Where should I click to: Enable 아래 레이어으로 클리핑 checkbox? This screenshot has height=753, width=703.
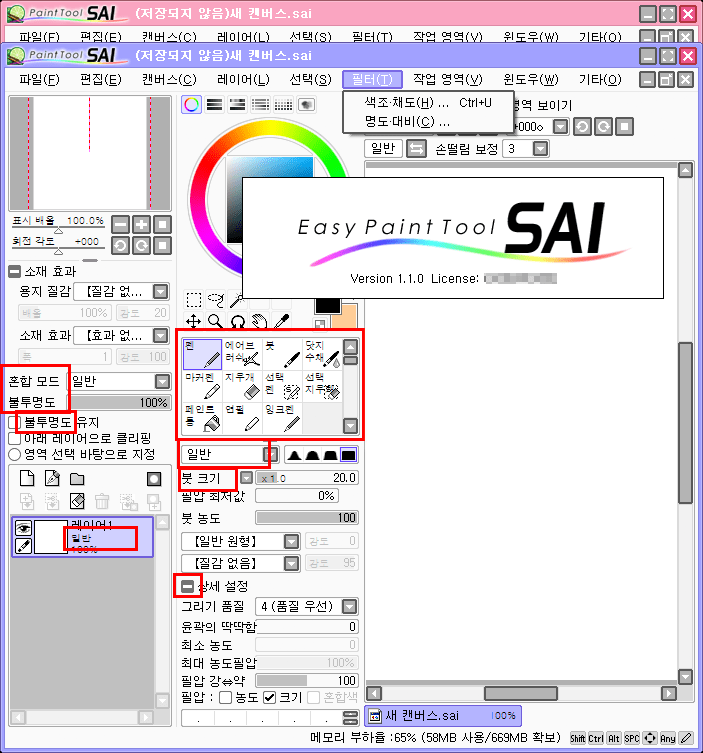[14, 438]
